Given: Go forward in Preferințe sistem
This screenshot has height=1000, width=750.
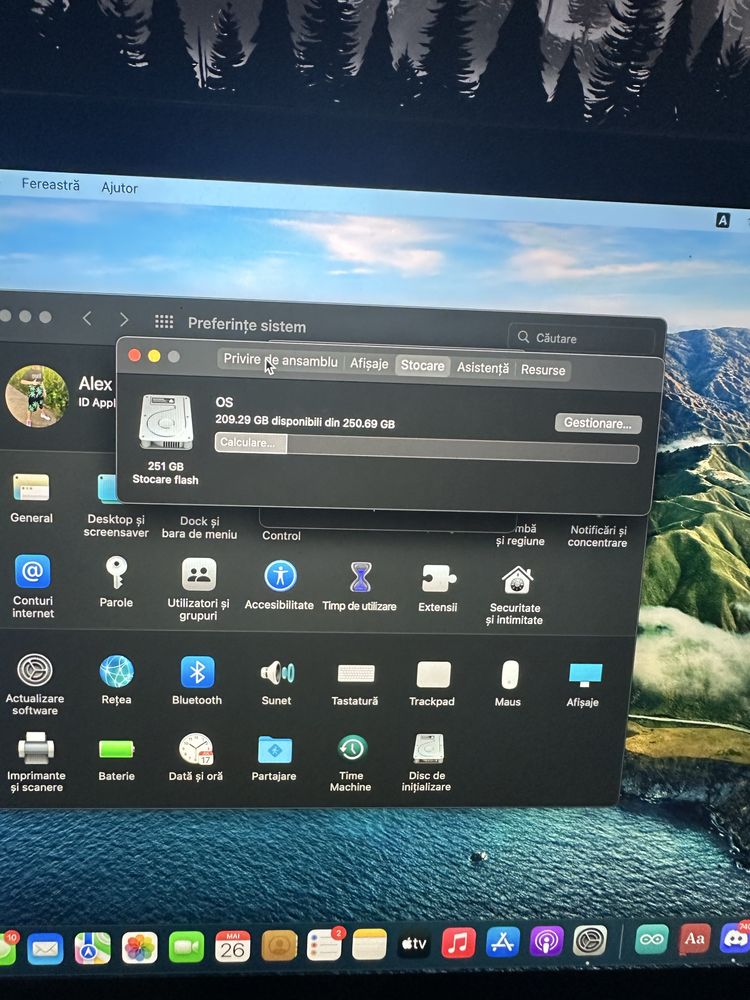Looking at the screenshot, I should coord(124,320).
